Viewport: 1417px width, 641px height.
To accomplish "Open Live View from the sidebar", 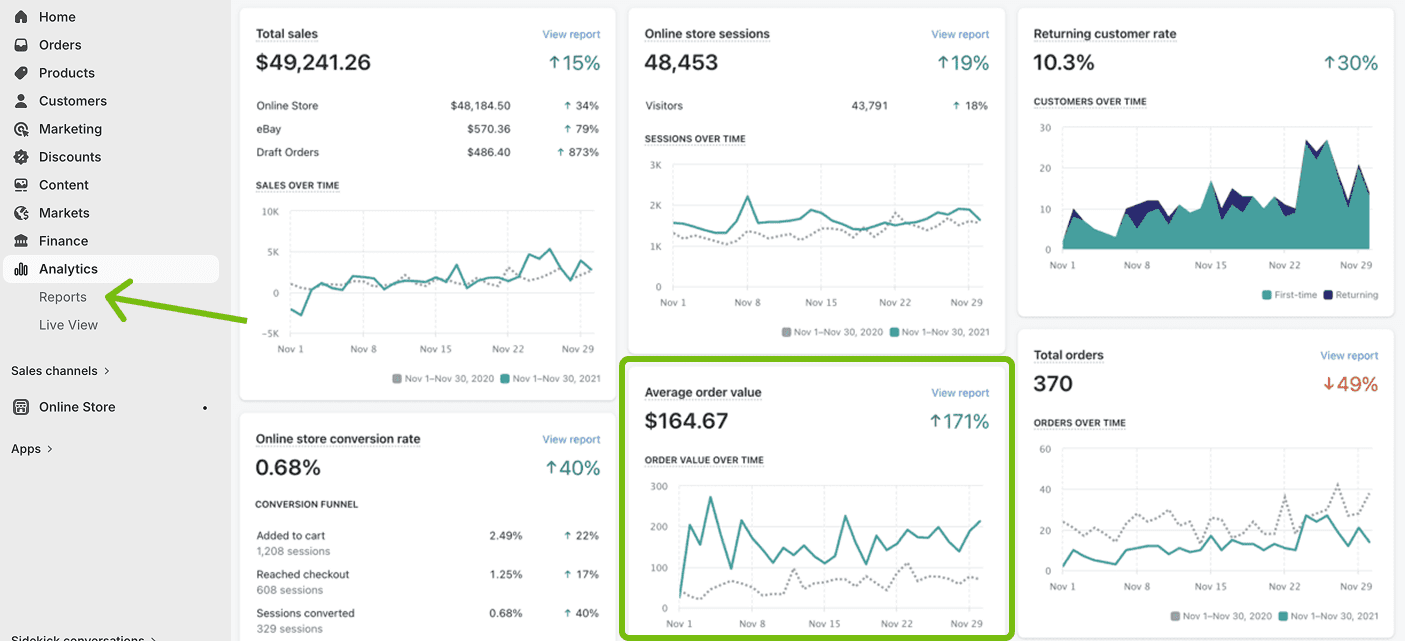I will pyautogui.click(x=68, y=324).
